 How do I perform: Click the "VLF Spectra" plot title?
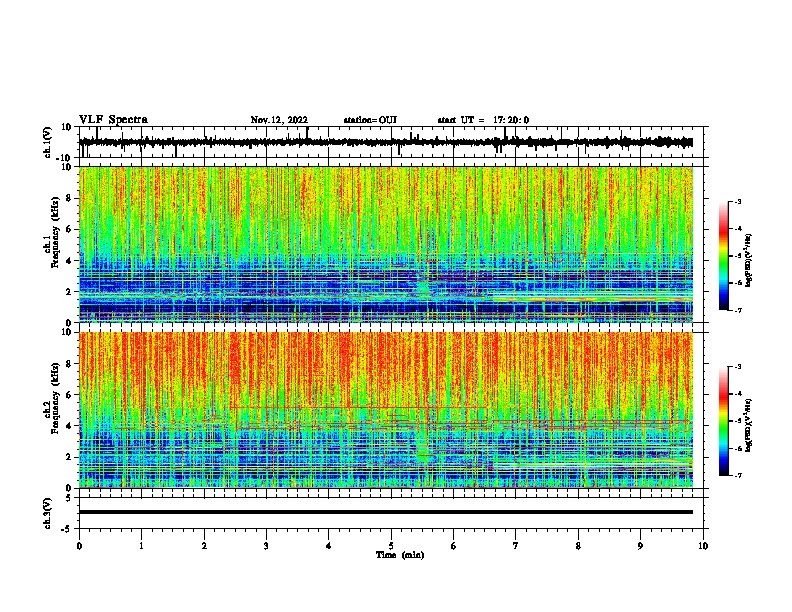click(x=113, y=120)
